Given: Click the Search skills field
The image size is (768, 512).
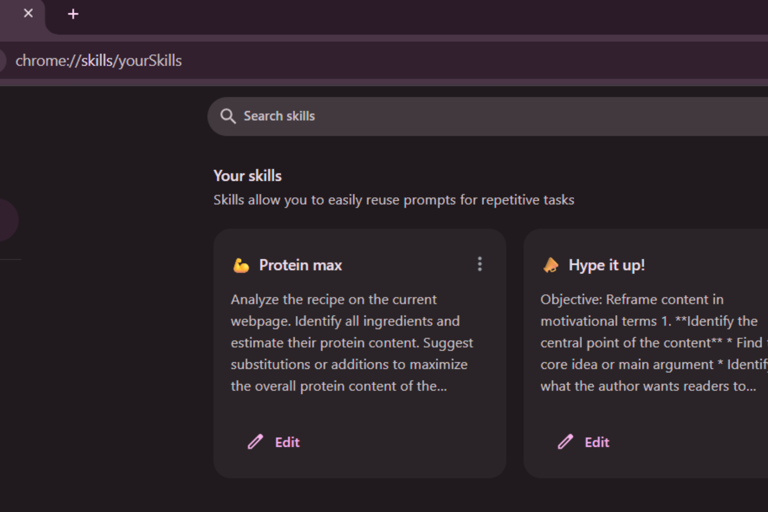Looking at the screenshot, I should click(x=487, y=116).
